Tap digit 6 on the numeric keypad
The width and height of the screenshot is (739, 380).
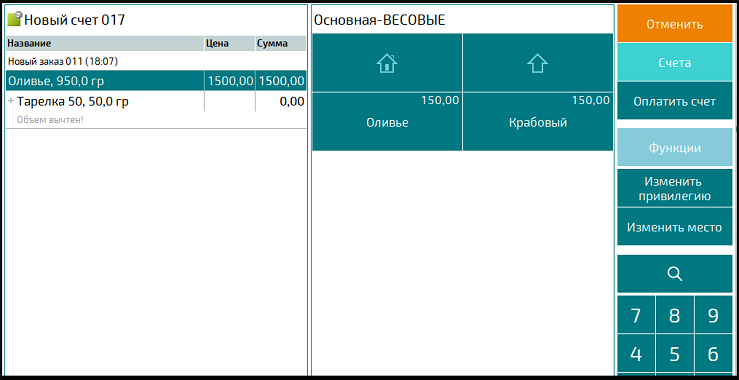point(714,354)
